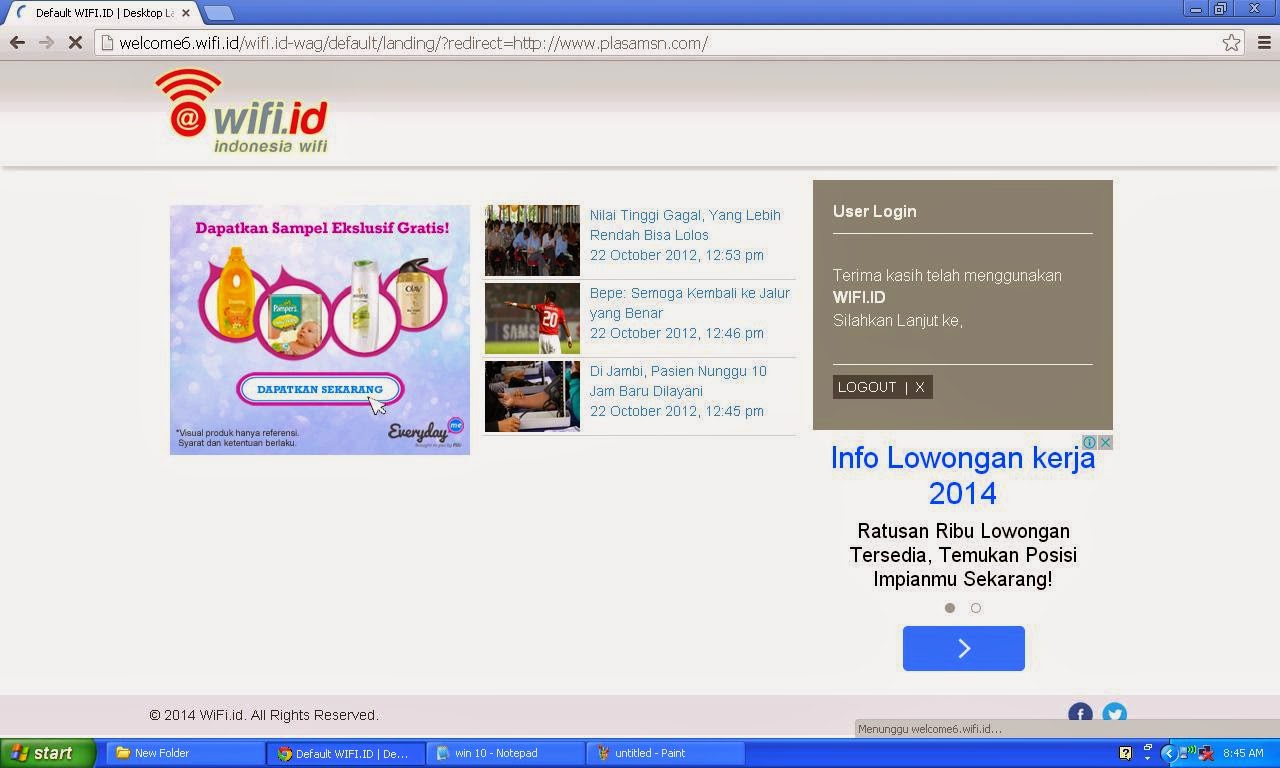Viewport: 1280px width, 768px height.
Task: Open a new browser tab
Action: click(x=218, y=13)
